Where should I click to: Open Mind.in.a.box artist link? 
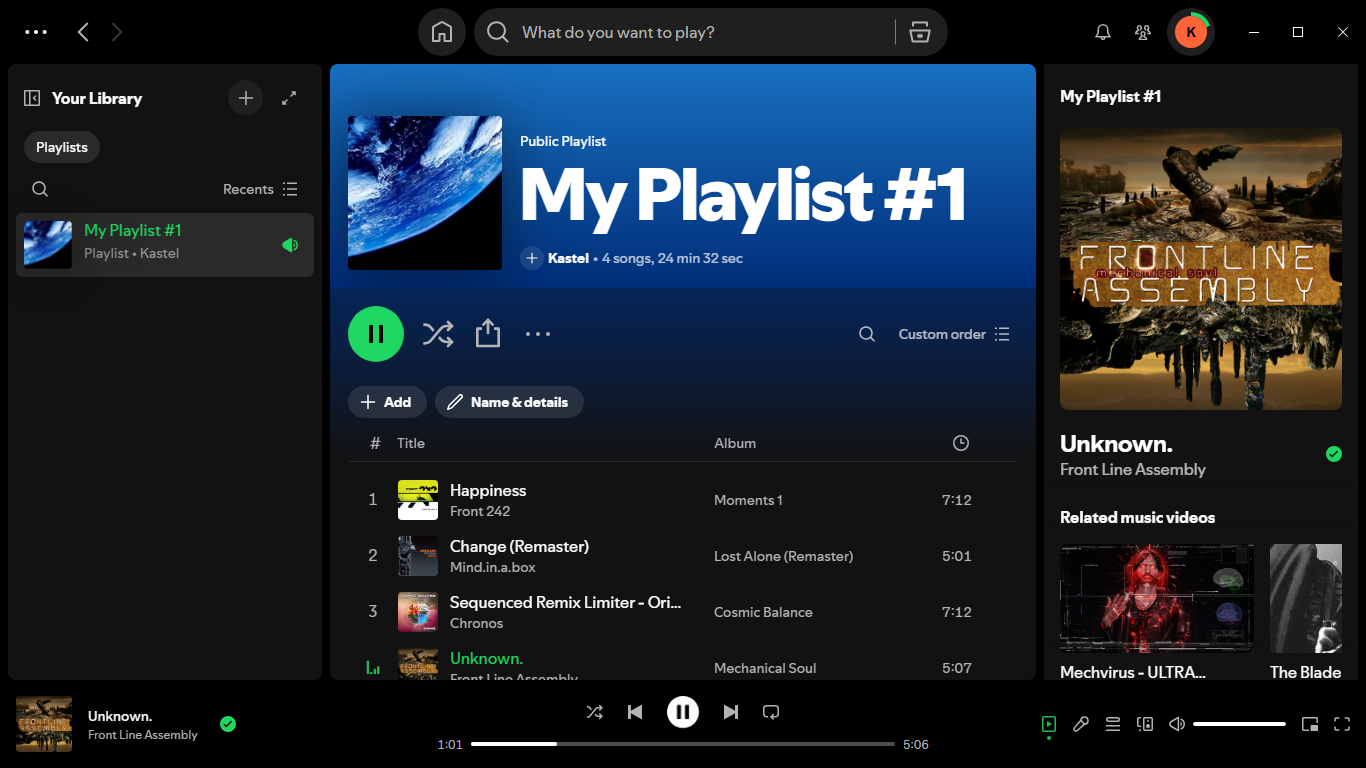[x=493, y=567]
